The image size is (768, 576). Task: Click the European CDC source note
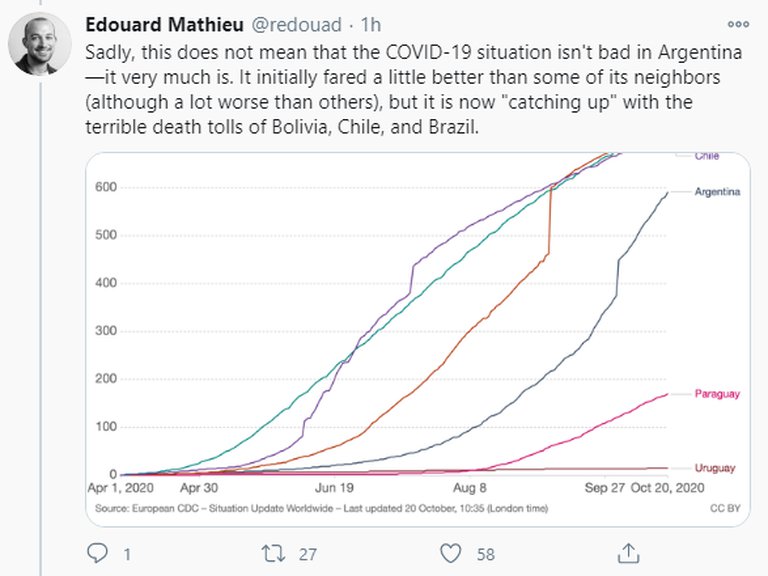click(320, 508)
